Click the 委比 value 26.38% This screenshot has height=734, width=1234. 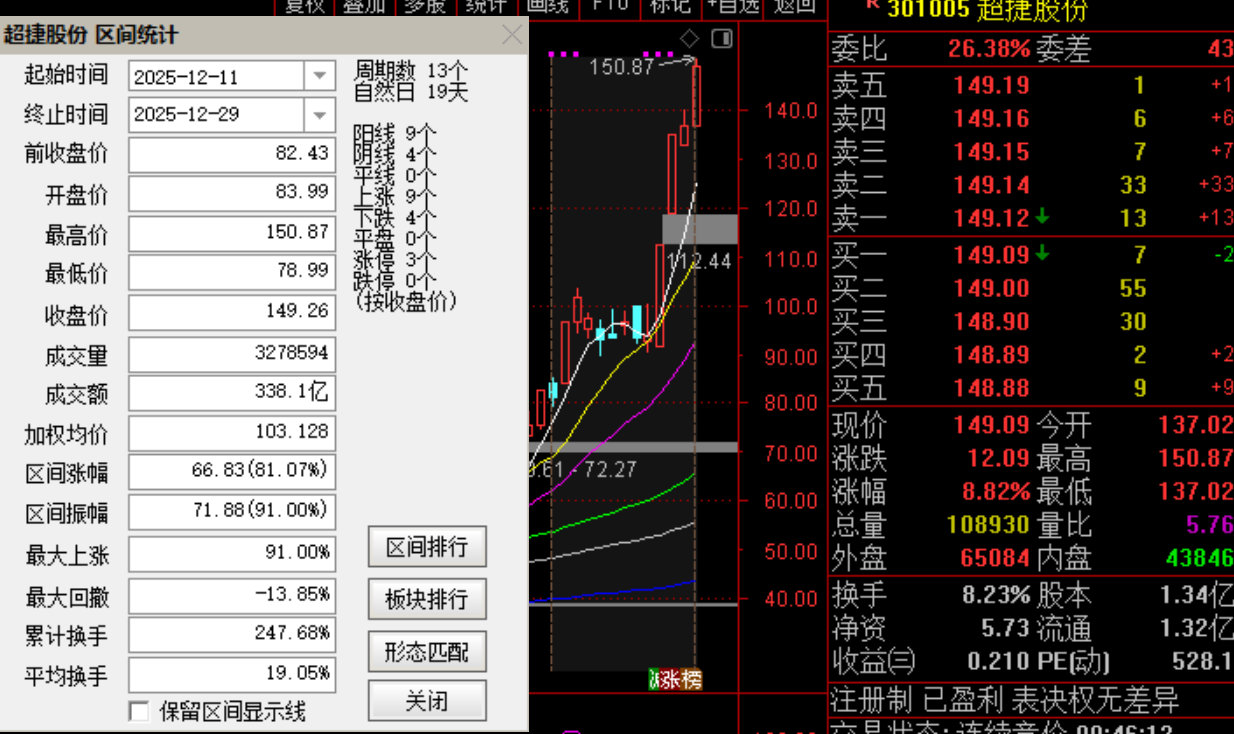(988, 48)
